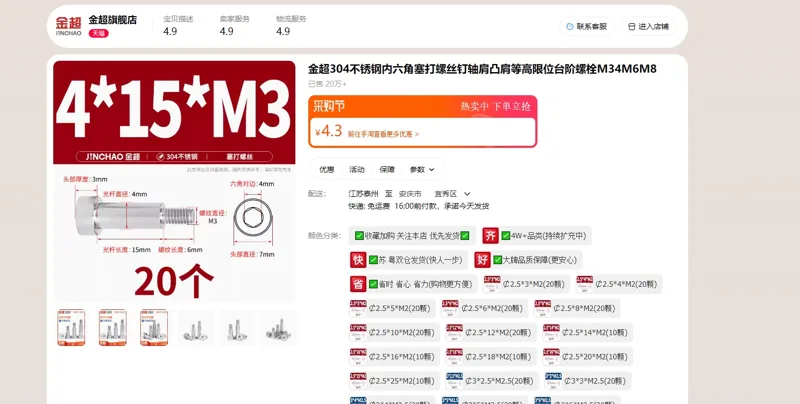Choose variant ∅2.5*3*M2(20颗)
Image resolution: width=800 pixels, height=404 pixels.
pos(527,284)
